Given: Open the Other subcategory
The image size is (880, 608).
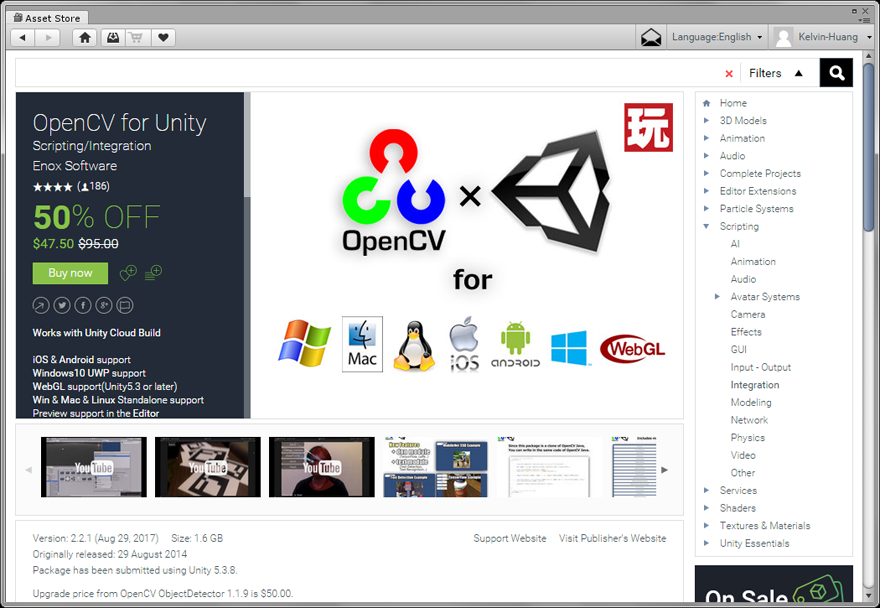Looking at the screenshot, I should click(742, 473).
